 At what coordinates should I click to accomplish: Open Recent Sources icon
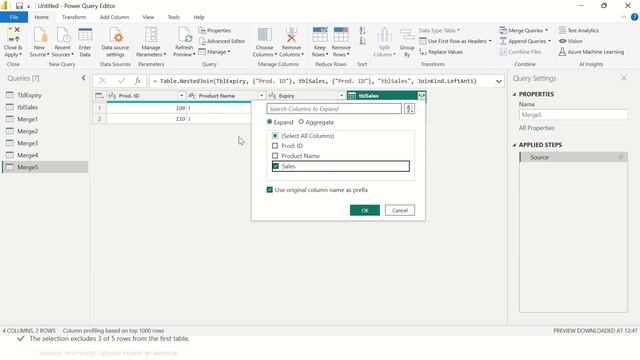(x=63, y=35)
